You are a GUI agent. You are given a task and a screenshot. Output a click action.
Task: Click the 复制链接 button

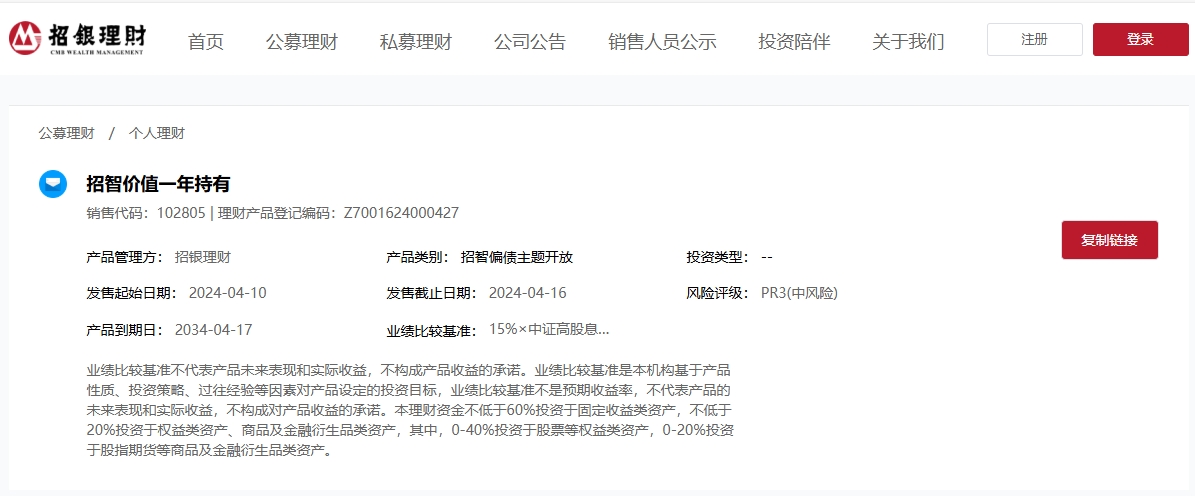(1110, 240)
